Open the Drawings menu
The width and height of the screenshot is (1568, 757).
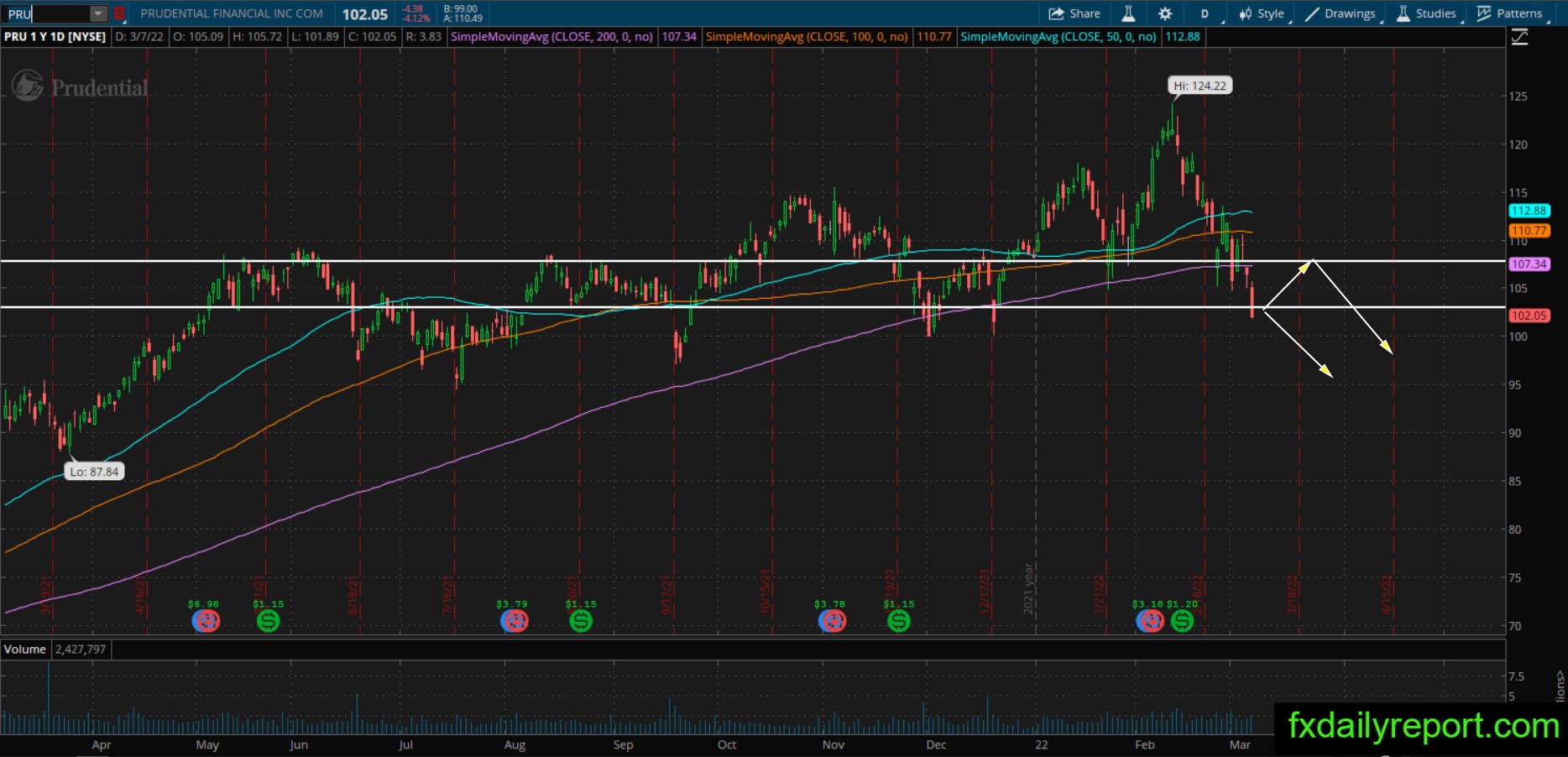1341,13
